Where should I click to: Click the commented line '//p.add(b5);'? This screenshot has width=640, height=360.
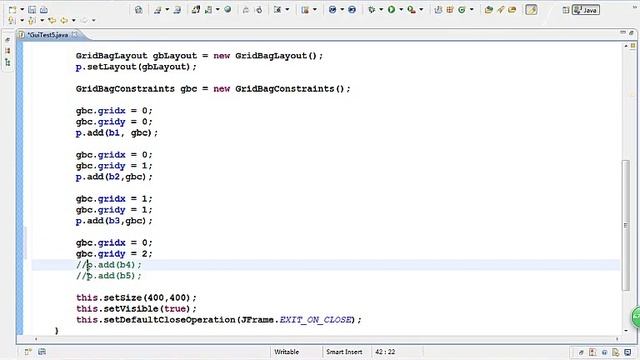pos(109,276)
